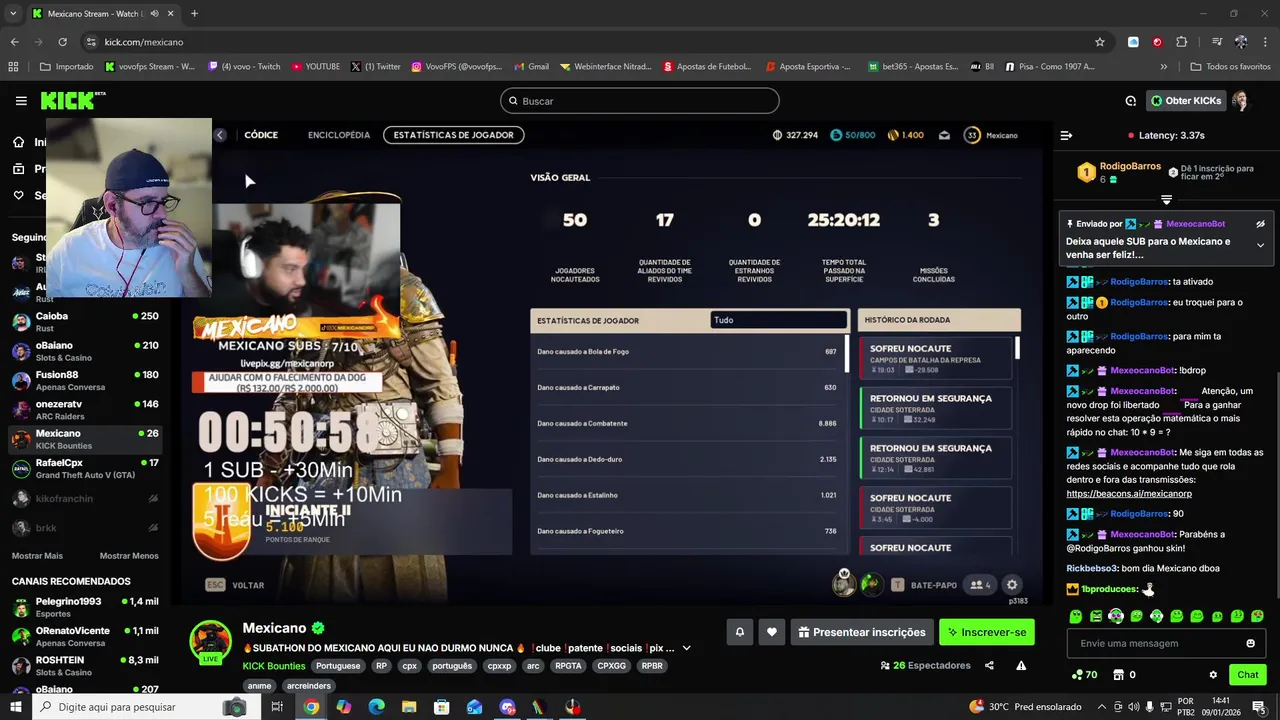This screenshot has width=1280, height=720.
Task: Show hidden system tray icons
Action: pyautogui.click(x=1103, y=706)
